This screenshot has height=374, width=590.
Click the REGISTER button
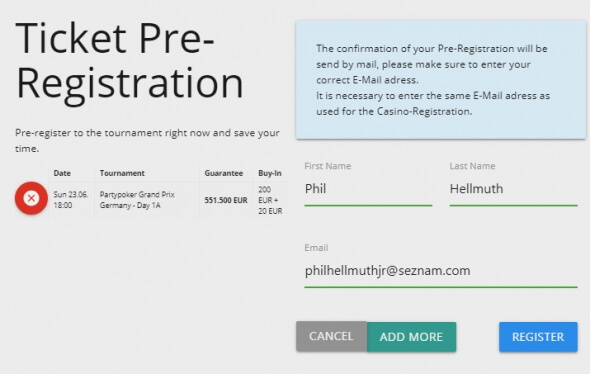point(538,337)
